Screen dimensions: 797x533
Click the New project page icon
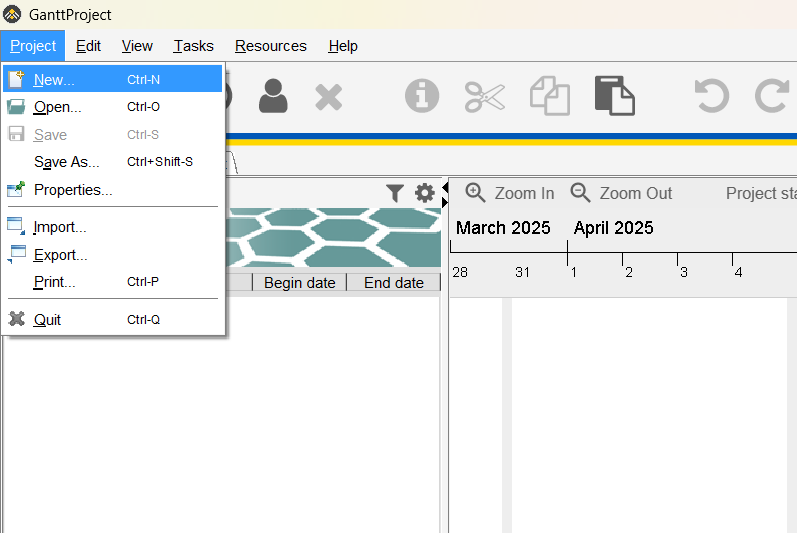(16, 79)
